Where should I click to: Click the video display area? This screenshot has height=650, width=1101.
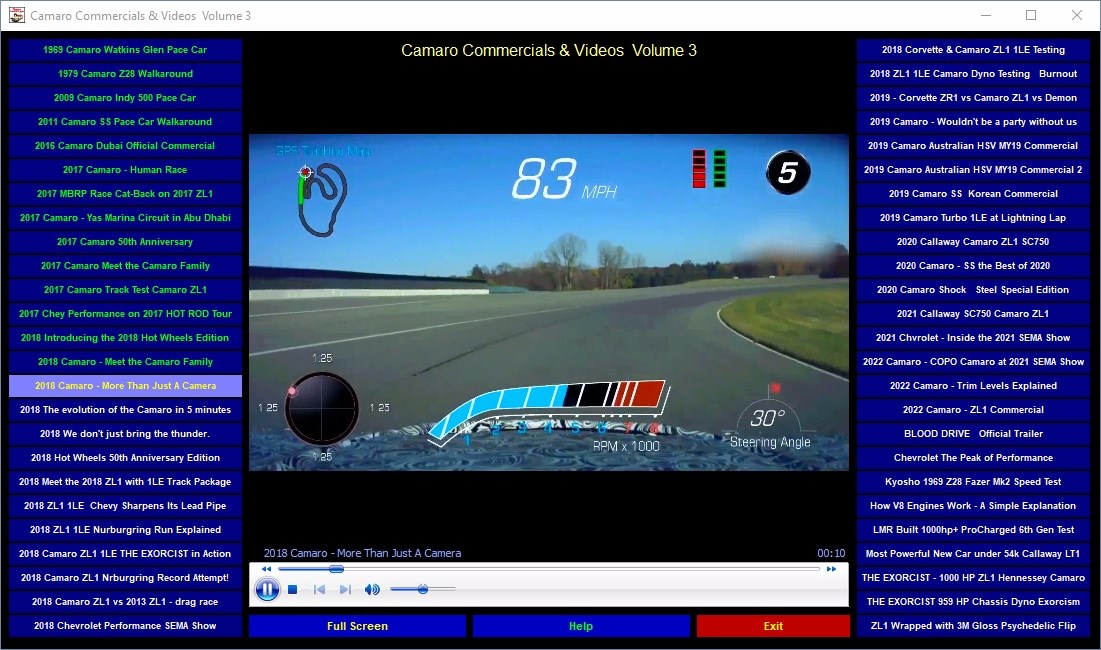tap(549, 303)
